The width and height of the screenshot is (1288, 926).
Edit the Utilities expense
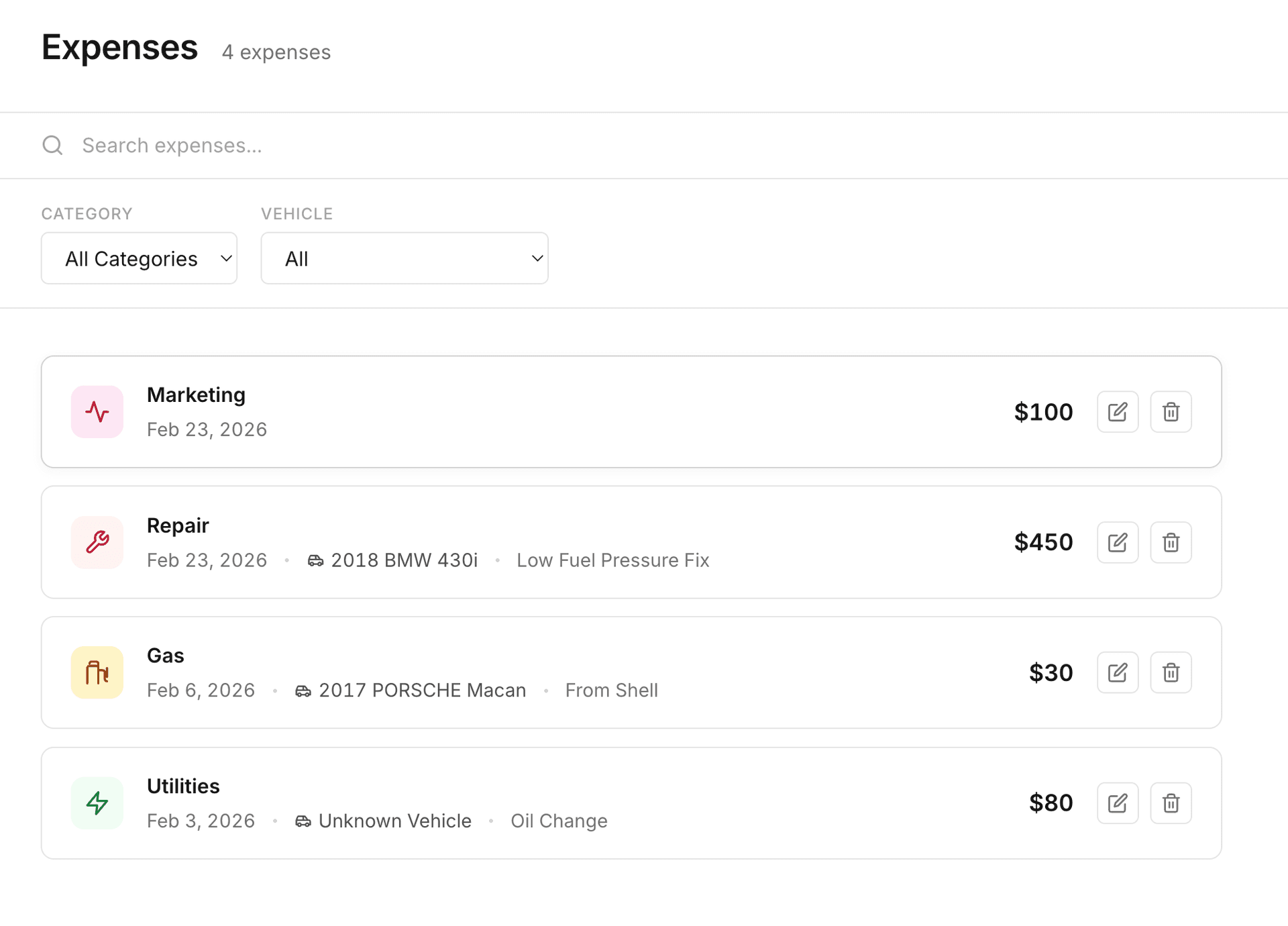(1118, 803)
